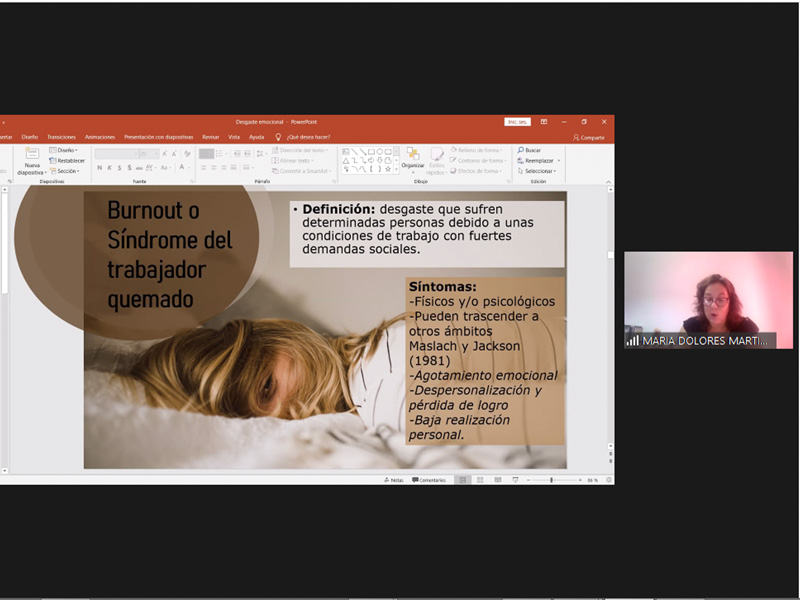
Task: Click the ribbon display options icon
Action: 544,122
